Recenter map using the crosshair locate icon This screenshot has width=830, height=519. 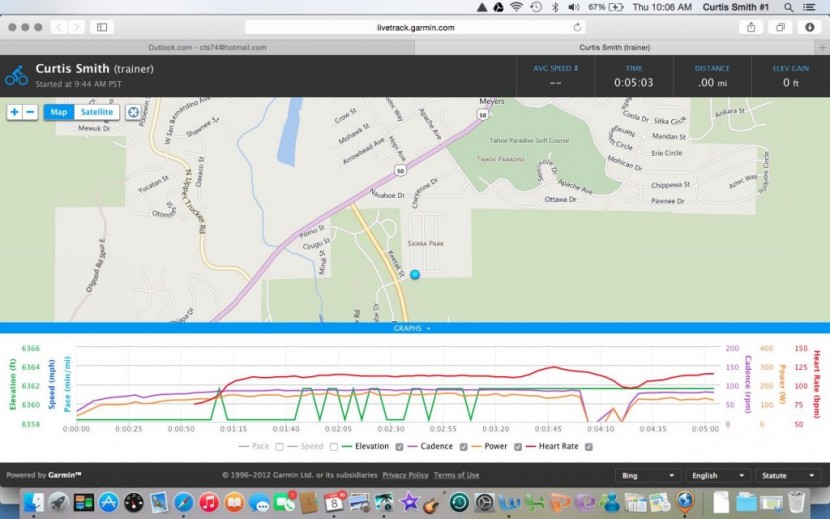pos(133,112)
